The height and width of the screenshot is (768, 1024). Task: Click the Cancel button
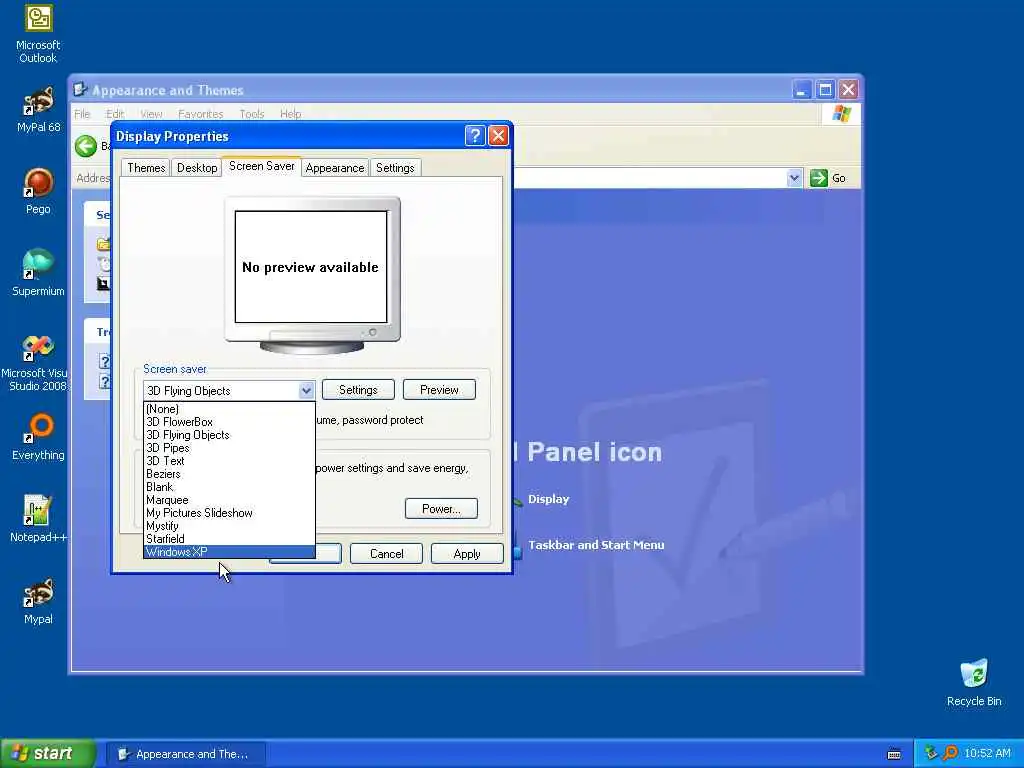point(386,554)
